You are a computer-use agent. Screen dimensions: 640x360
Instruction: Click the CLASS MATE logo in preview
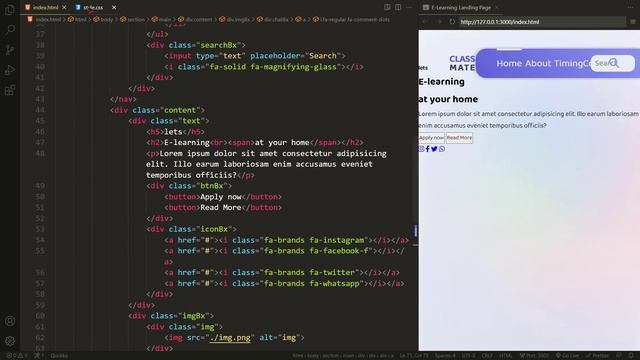[462, 63]
